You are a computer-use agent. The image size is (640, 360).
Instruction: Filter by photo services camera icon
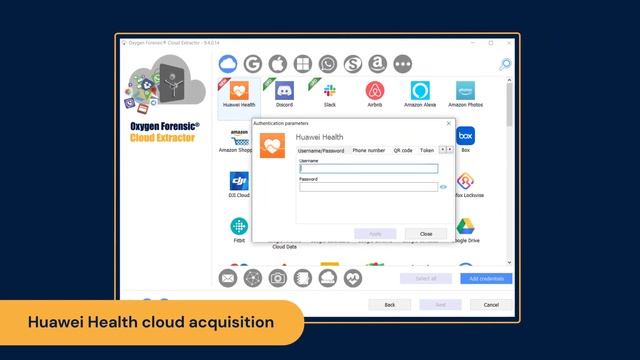(x=278, y=278)
